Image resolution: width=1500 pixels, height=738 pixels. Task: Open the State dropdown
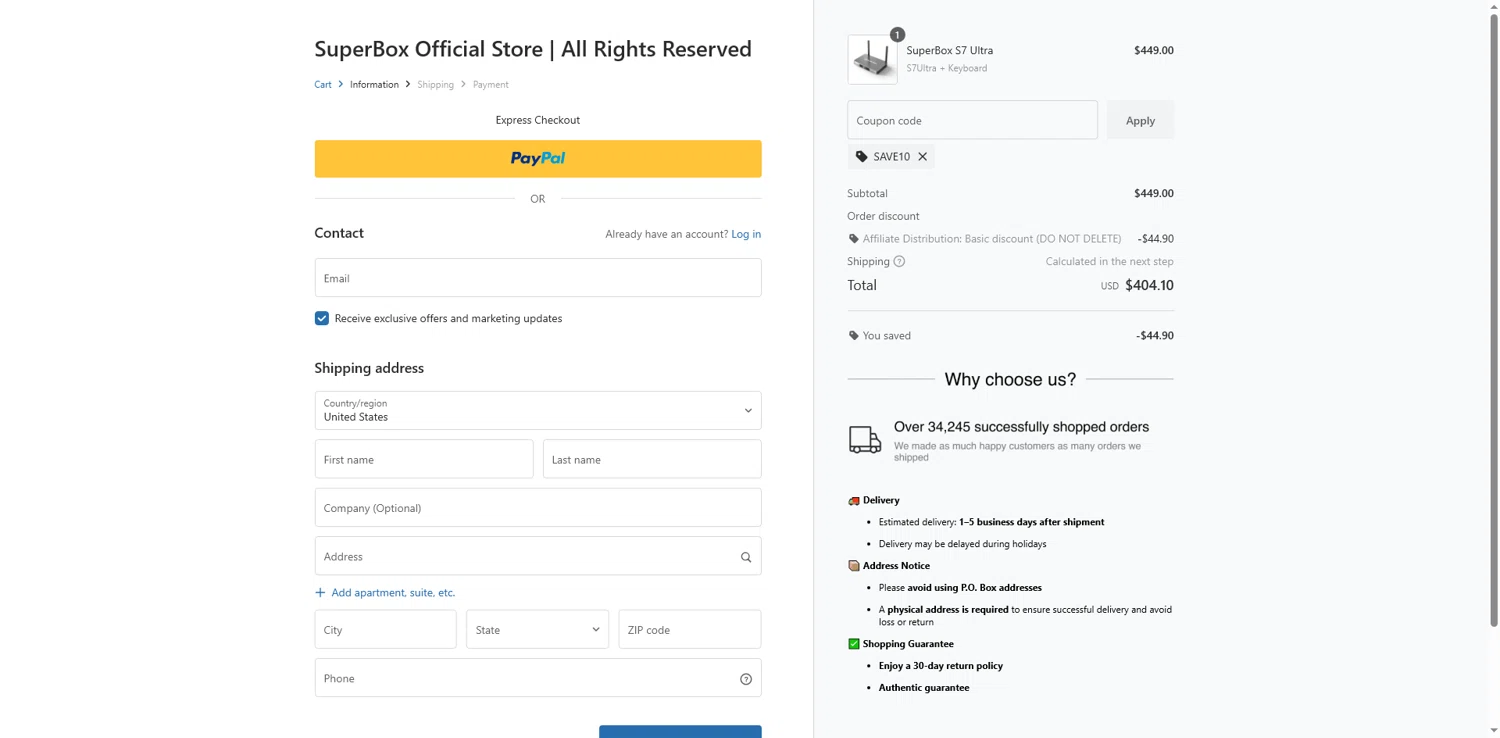point(538,630)
